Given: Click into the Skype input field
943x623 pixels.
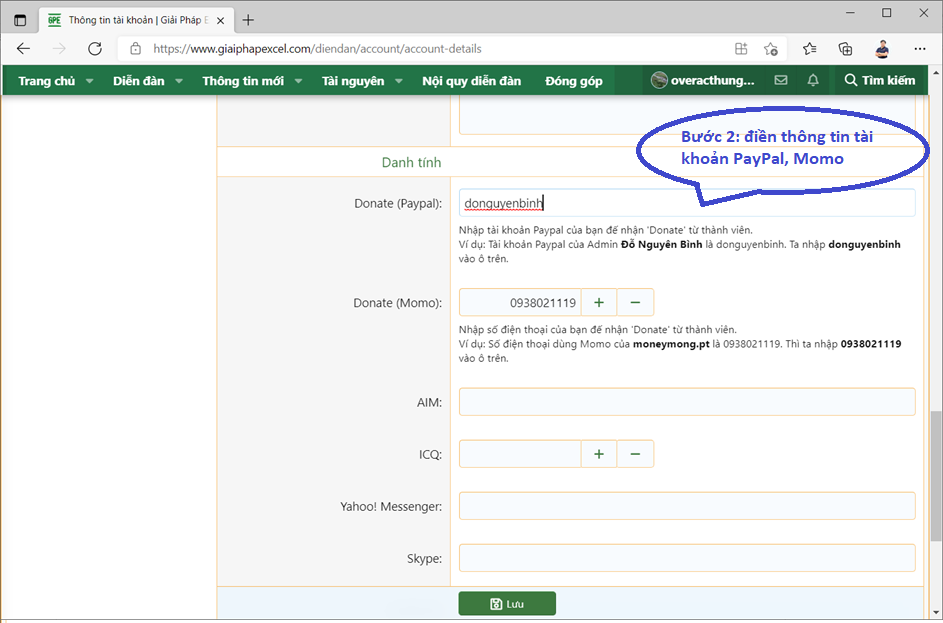Looking at the screenshot, I should click(x=687, y=558).
